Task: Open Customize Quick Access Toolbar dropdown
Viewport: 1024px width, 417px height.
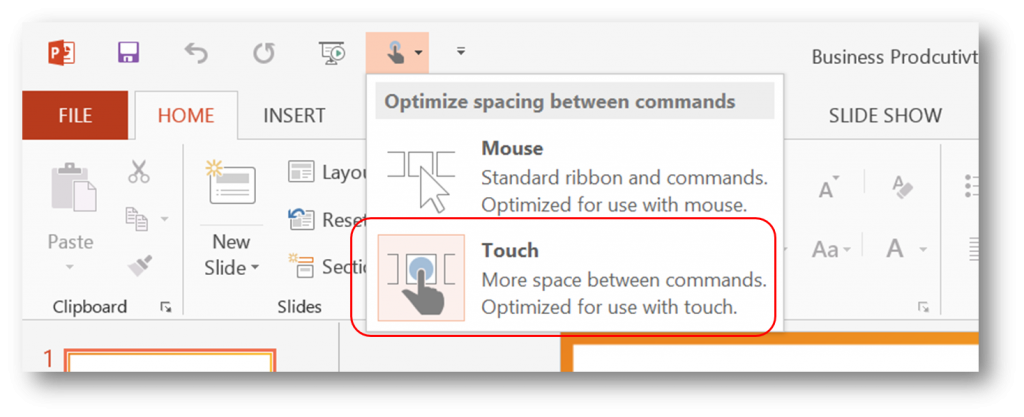Action: 460,51
